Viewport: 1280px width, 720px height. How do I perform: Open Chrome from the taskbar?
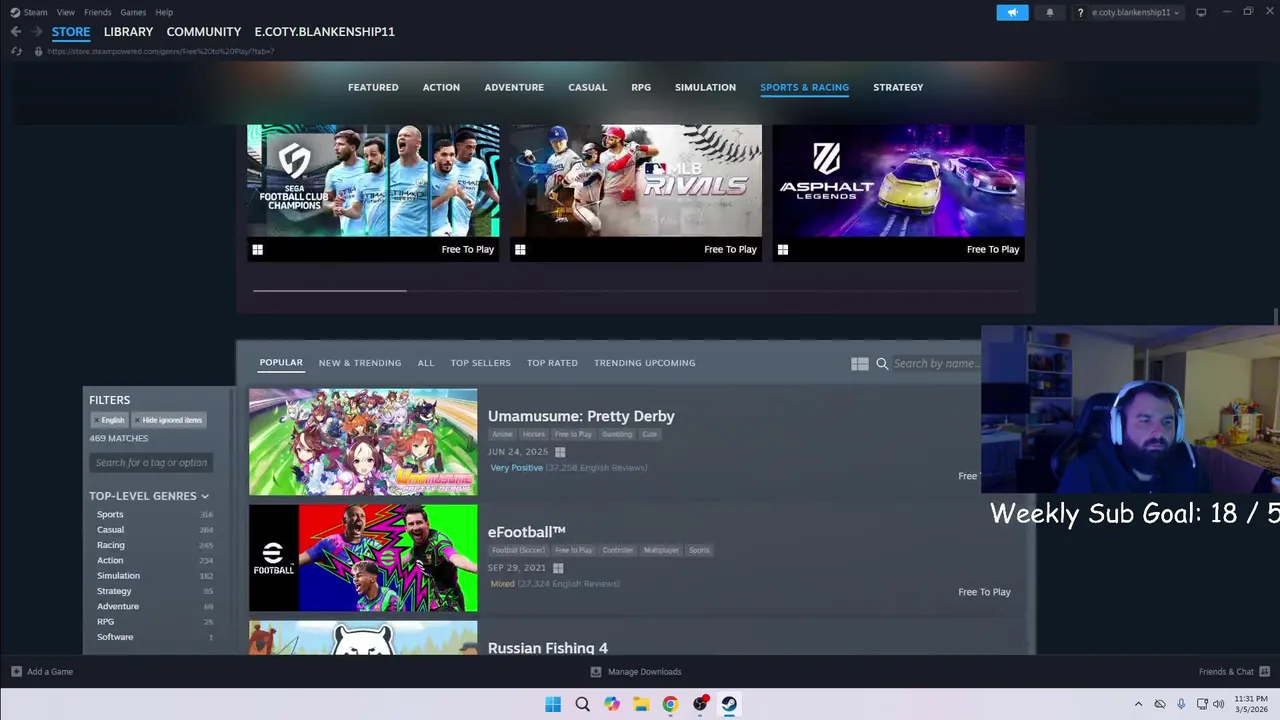coord(670,704)
